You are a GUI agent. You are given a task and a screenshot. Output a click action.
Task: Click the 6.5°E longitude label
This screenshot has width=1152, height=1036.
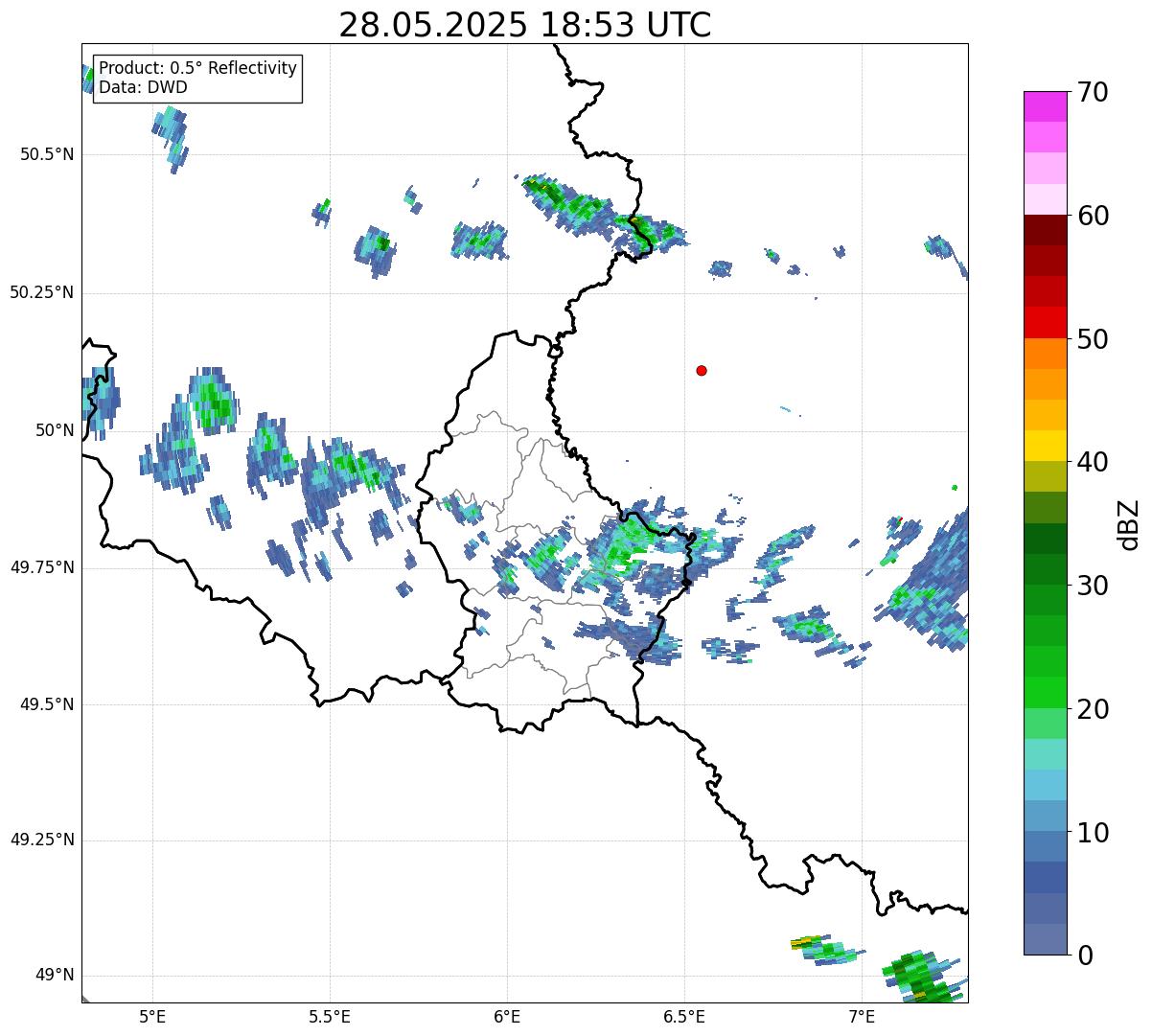coord(685,1016)
